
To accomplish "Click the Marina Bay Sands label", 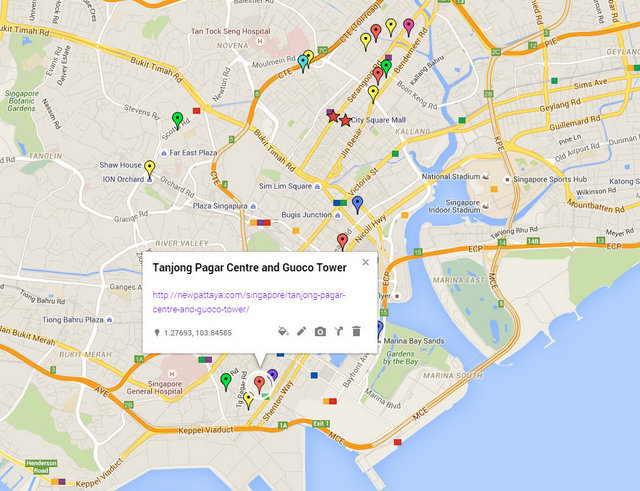I will coord(414,340).
